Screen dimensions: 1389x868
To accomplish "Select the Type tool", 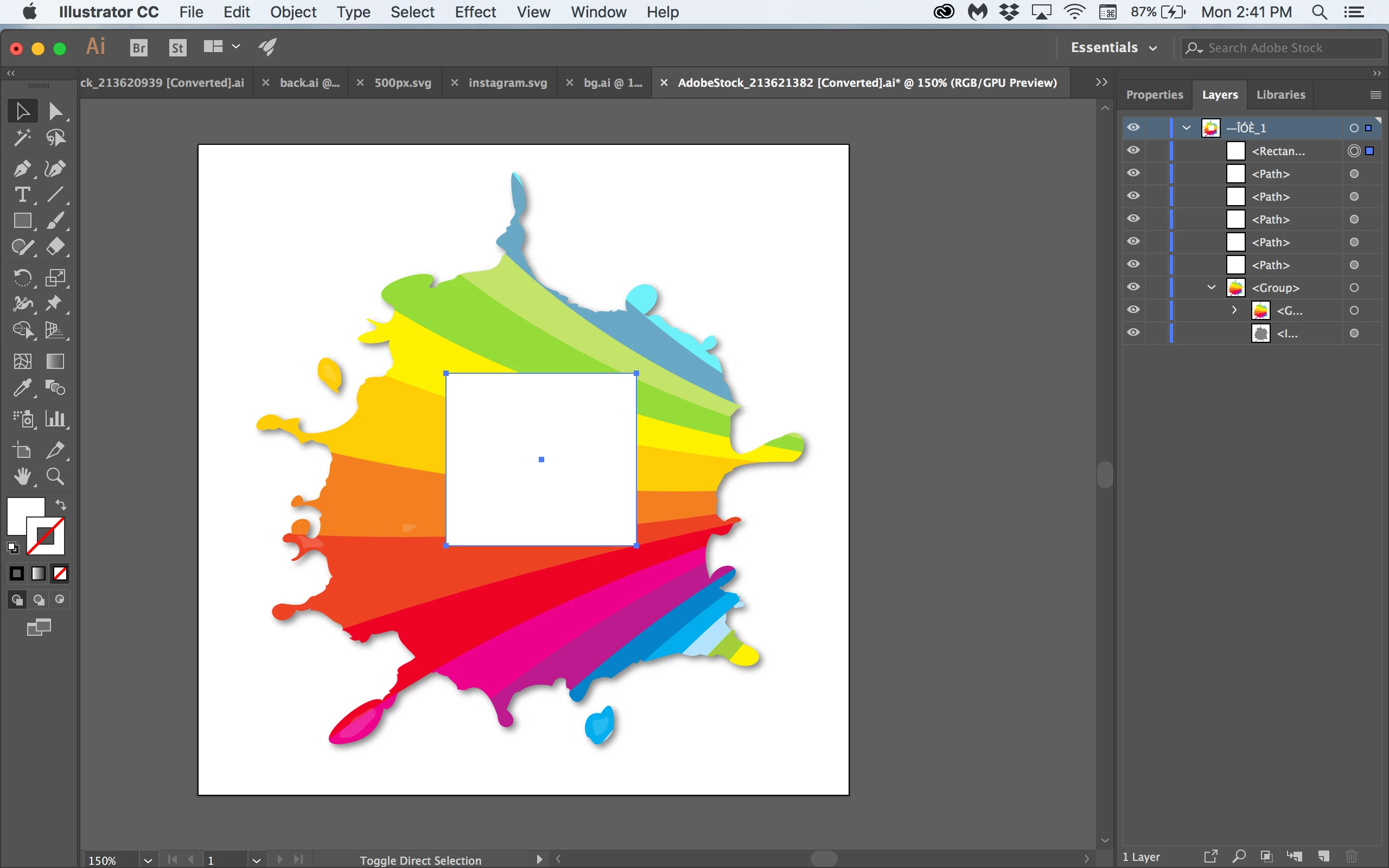I will point(22,195).
